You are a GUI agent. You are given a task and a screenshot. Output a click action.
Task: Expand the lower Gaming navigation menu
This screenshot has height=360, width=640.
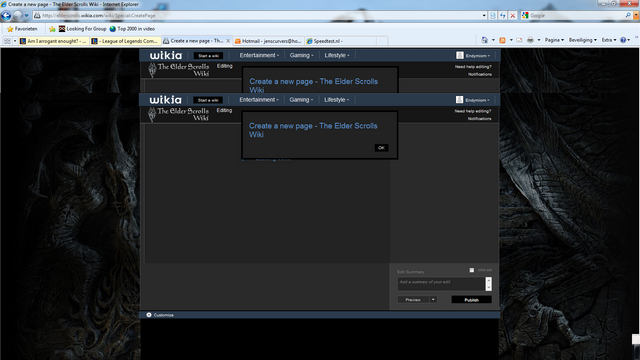pyautogui.click(x=301, y=100)
